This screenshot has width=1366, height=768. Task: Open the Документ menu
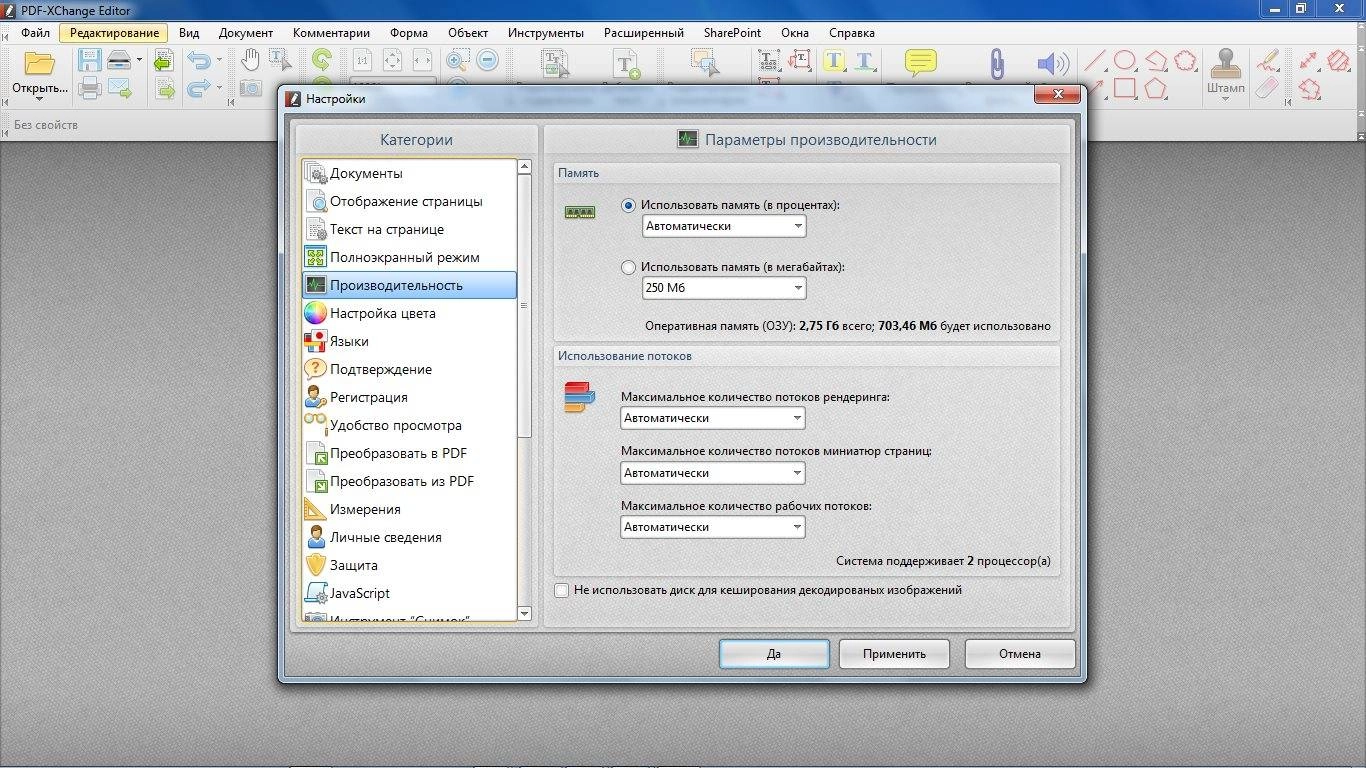[x=246, y=33]
